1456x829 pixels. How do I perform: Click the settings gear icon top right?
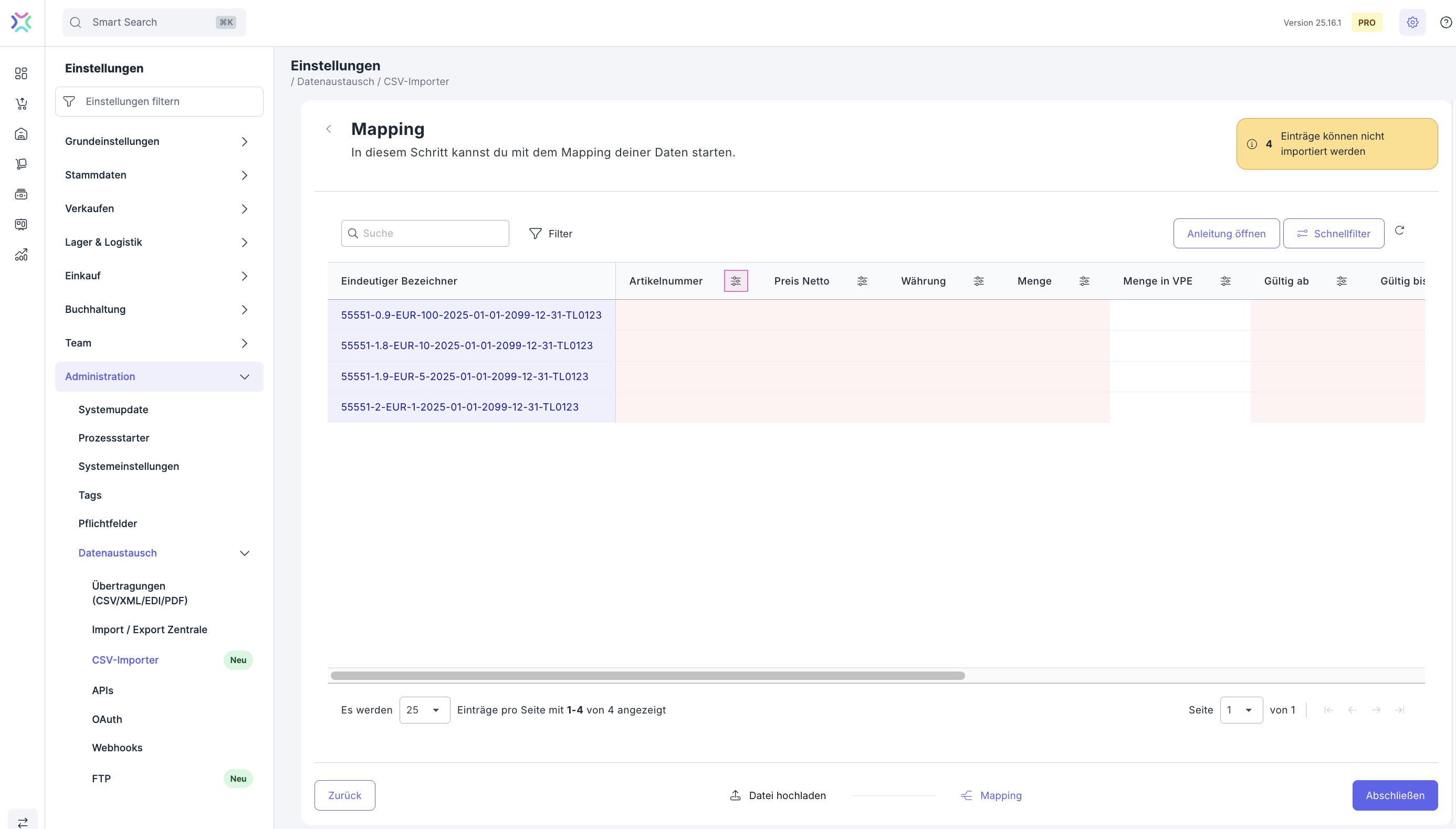1412,23
